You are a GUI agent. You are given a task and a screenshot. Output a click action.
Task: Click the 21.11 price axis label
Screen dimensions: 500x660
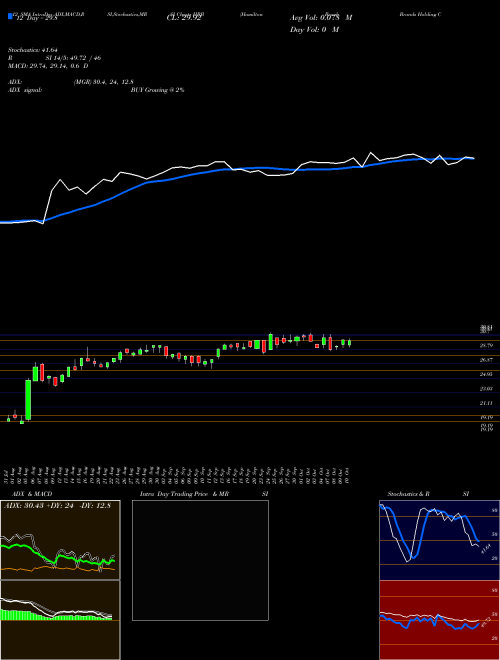click(x=487, y=403)
